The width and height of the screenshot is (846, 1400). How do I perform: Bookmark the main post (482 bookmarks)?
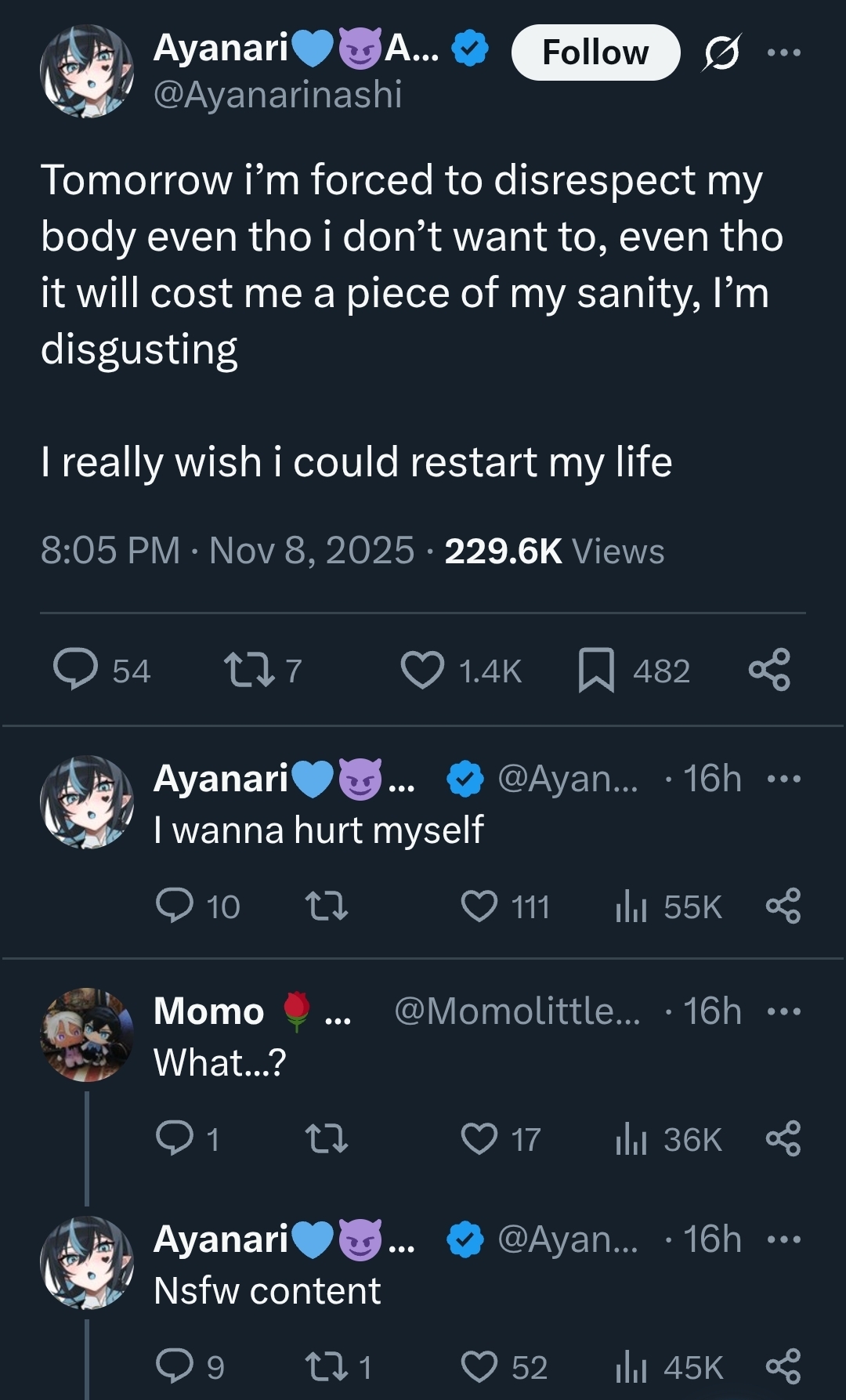pyautogui.click(x=596, y=671)
